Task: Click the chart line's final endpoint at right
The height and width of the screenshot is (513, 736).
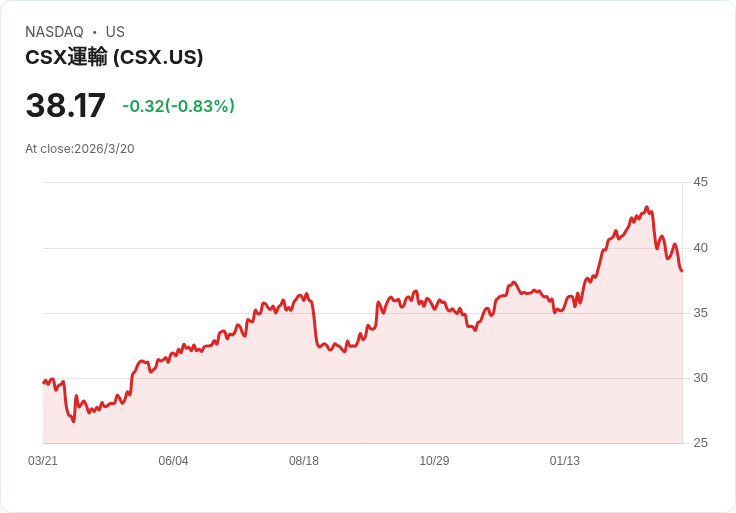Action: 682,271
